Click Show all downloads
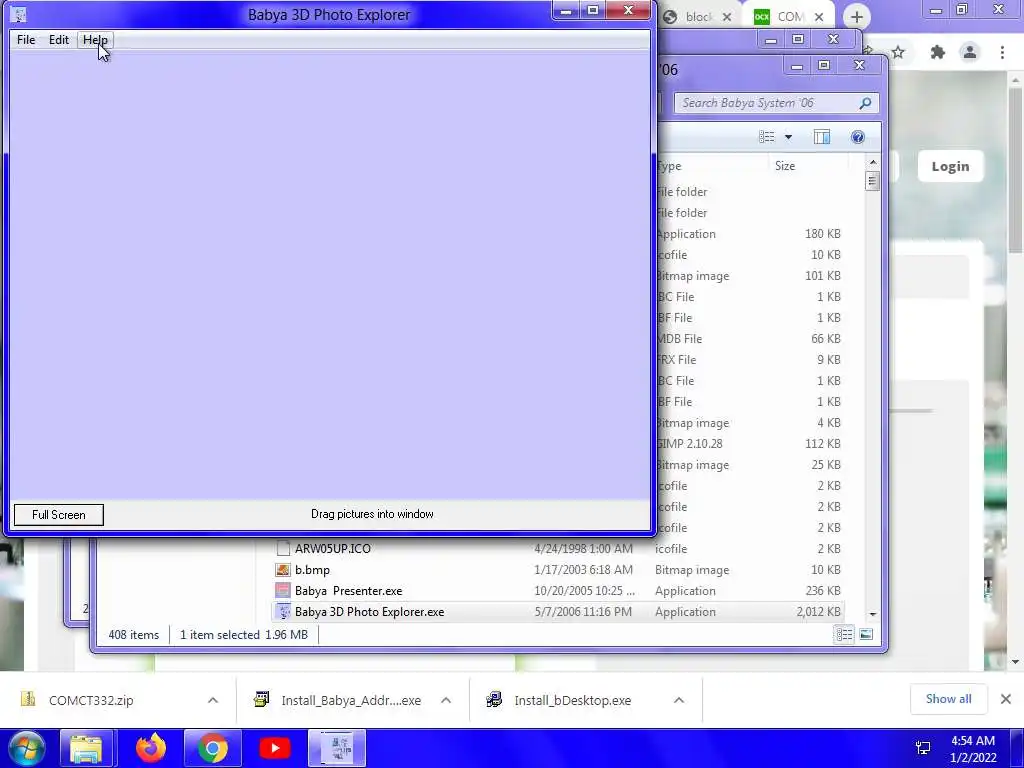The width and height of the screenshot is (1024, 768). point(948,699)
